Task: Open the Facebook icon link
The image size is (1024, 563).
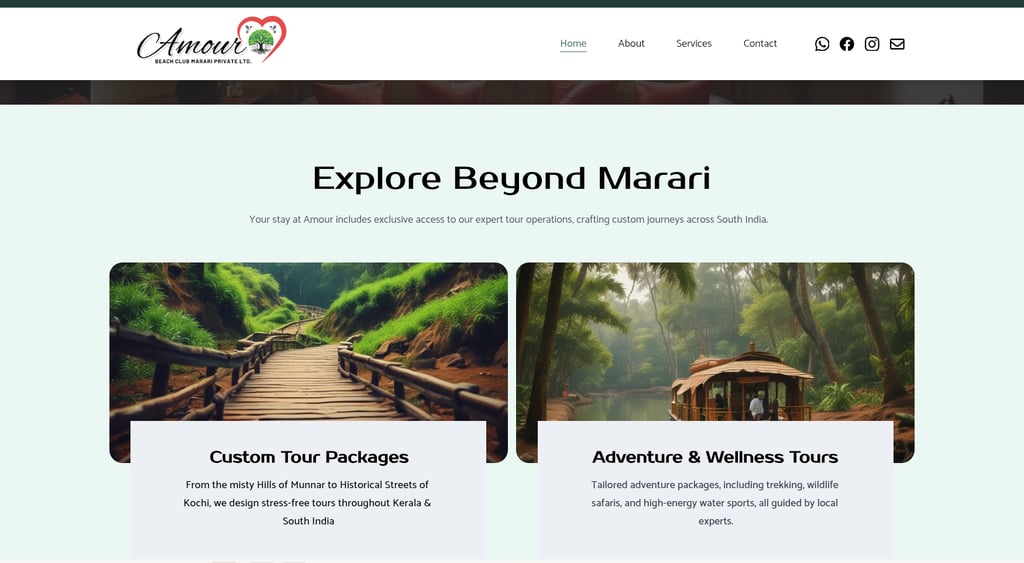Action: [846, 44]
